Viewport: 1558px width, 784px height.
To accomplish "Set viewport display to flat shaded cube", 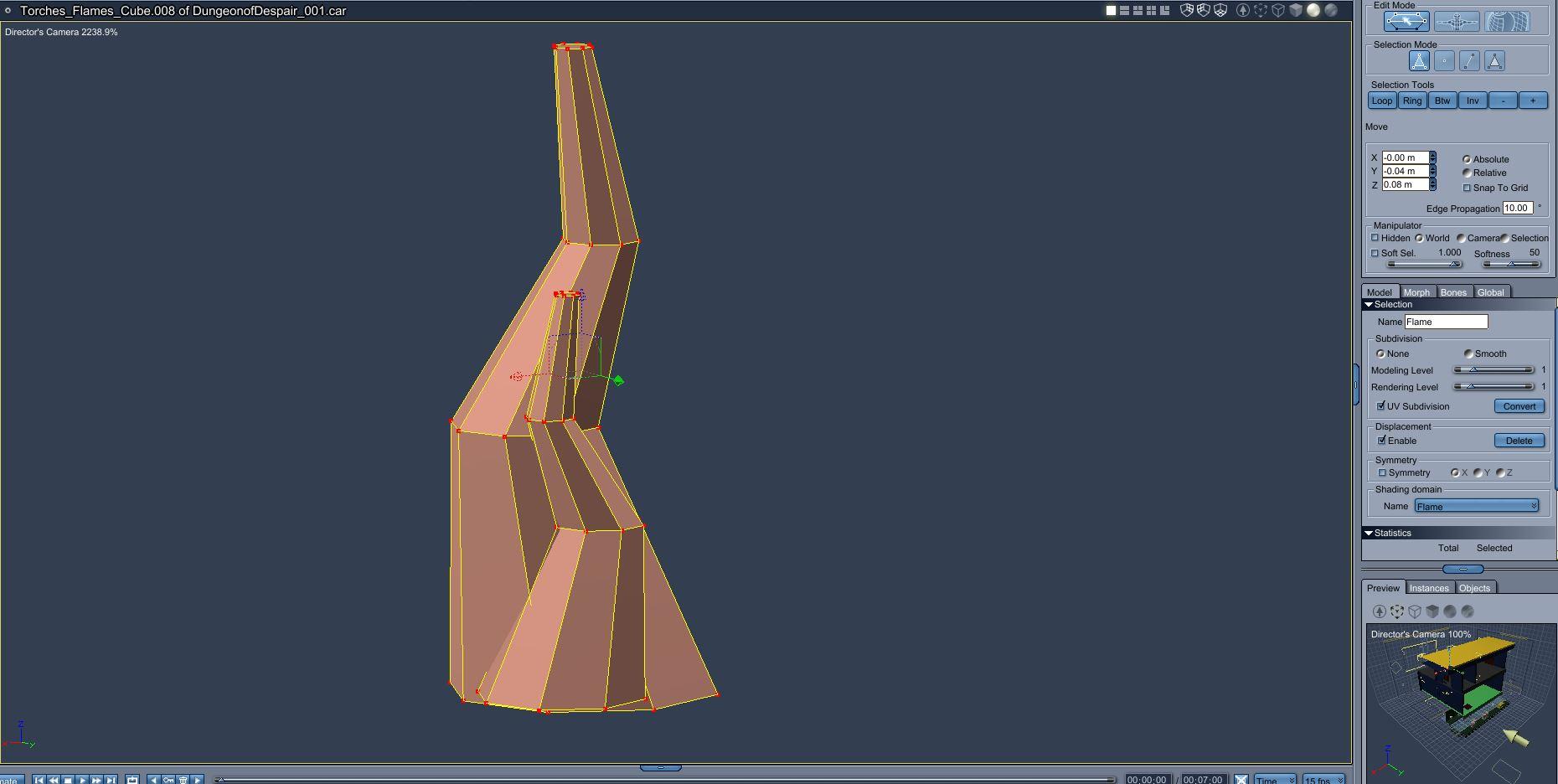I will (x=1296, y=10).
